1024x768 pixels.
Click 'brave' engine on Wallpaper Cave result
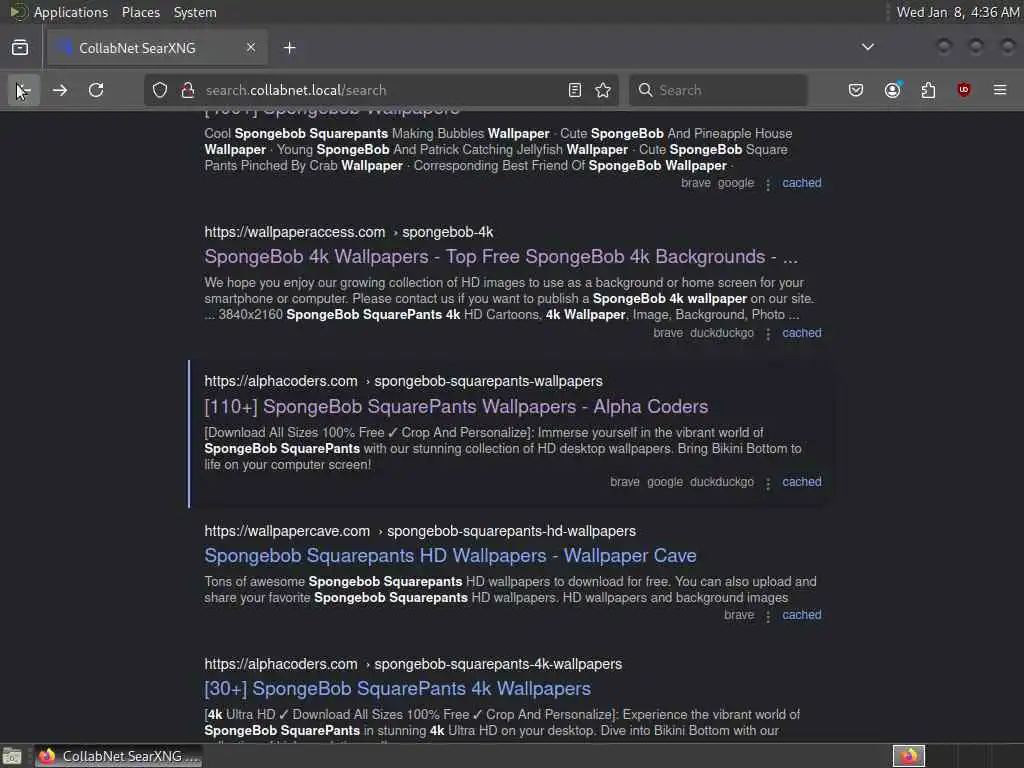point(739,615)
